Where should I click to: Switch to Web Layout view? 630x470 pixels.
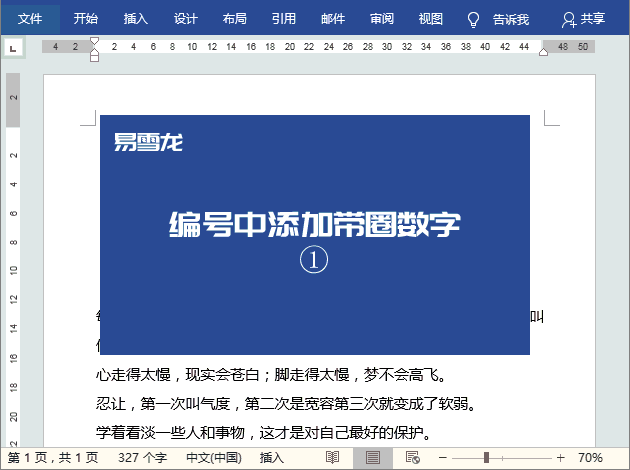pyautogui.click(x=413, y=458)
